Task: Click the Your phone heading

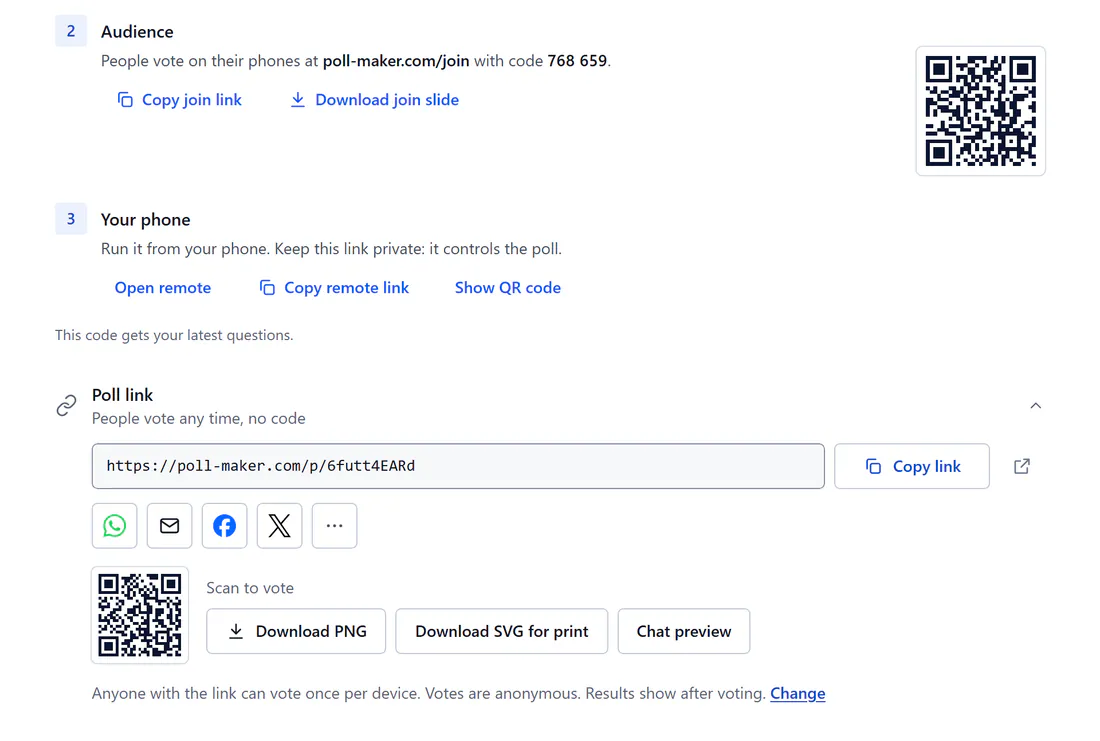Action: click(x=145, y=220)
